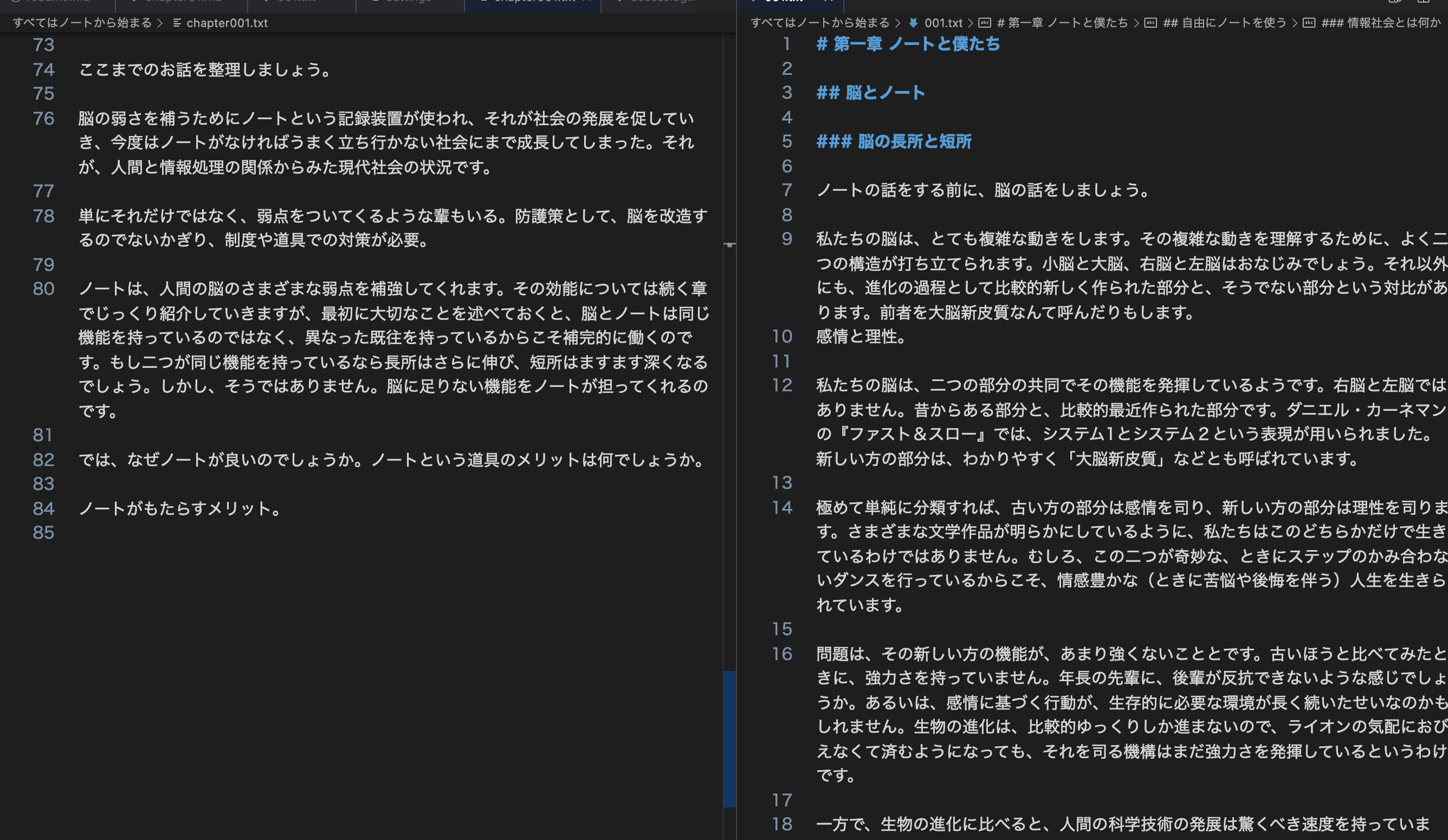Click line number 80 in the left editor
The height and width of the screenshot is (840, 1448).
point(44,289)
